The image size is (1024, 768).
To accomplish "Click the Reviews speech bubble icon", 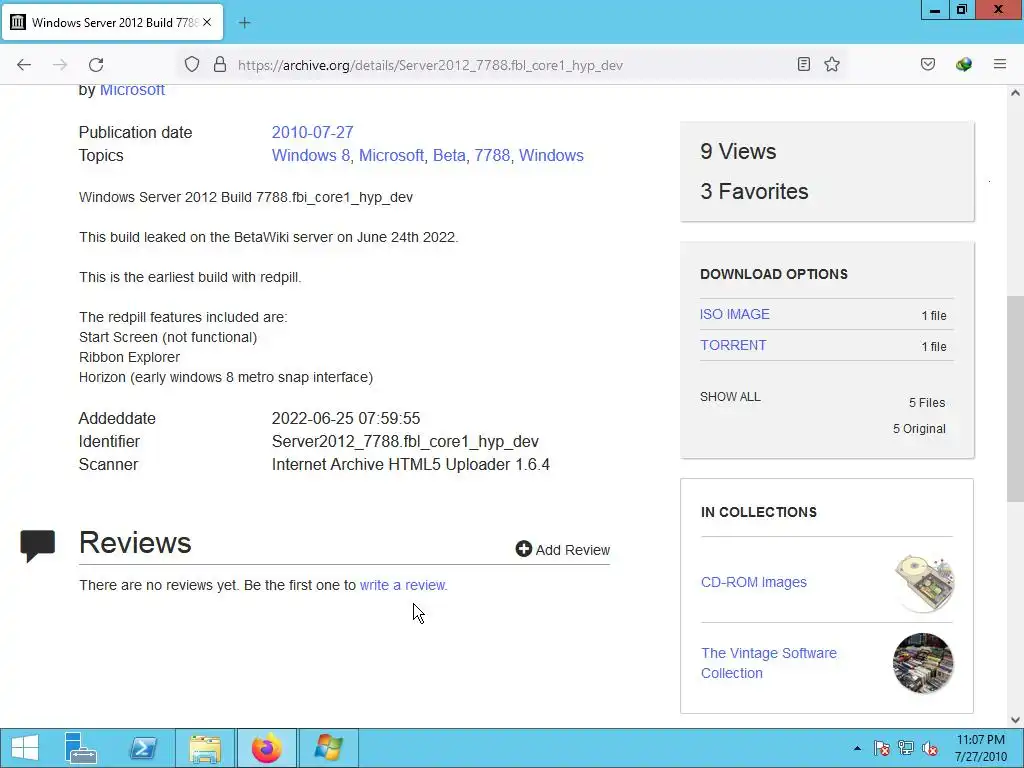I will 37,546.
